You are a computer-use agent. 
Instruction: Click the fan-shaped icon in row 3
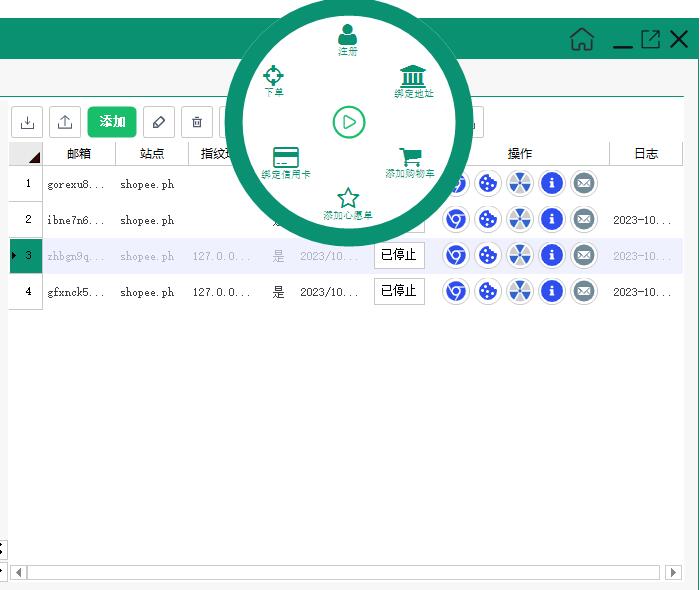[520, 255]
